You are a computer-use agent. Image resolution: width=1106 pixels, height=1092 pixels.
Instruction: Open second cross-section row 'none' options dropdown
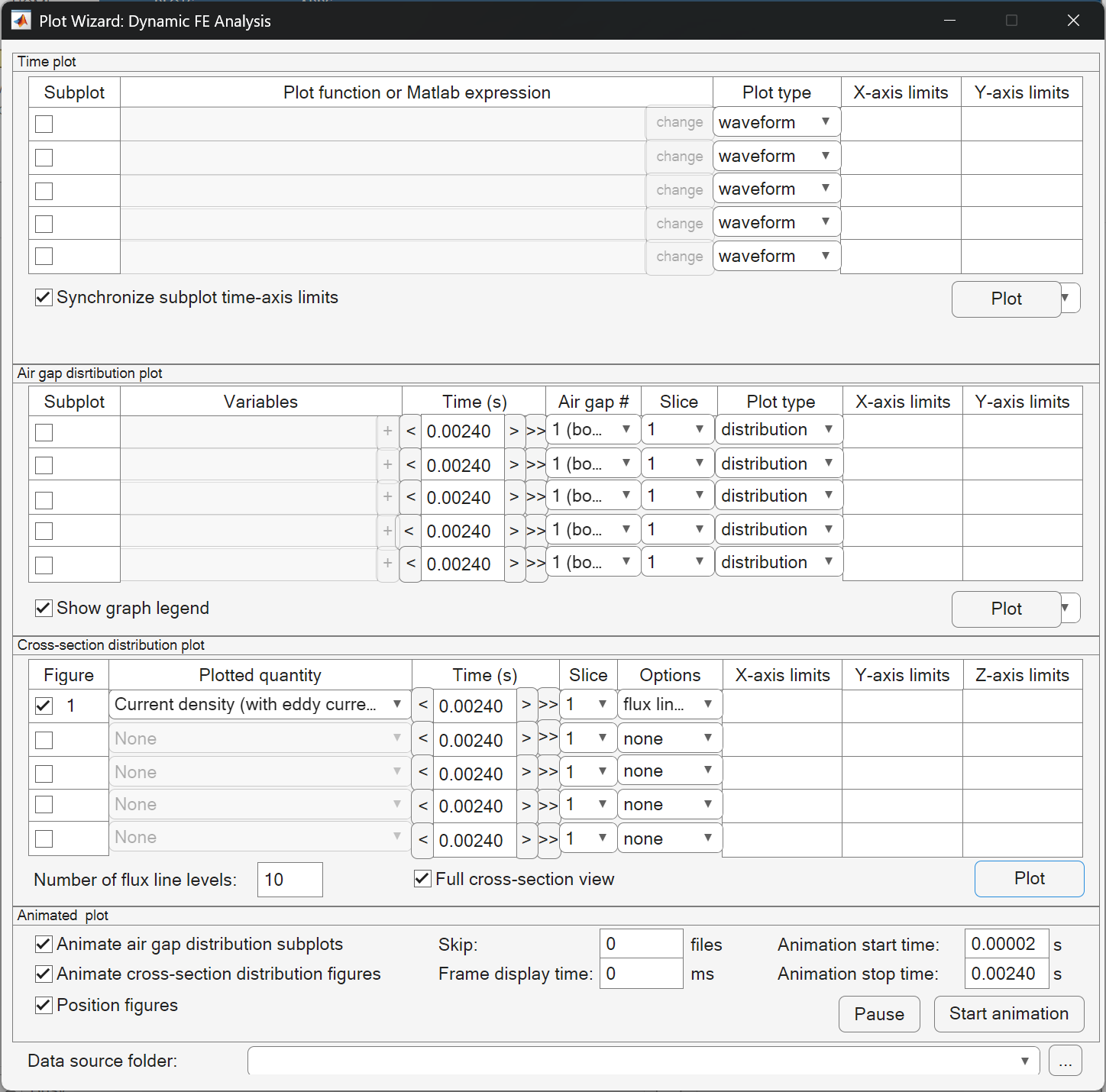[x=670, y=738]
